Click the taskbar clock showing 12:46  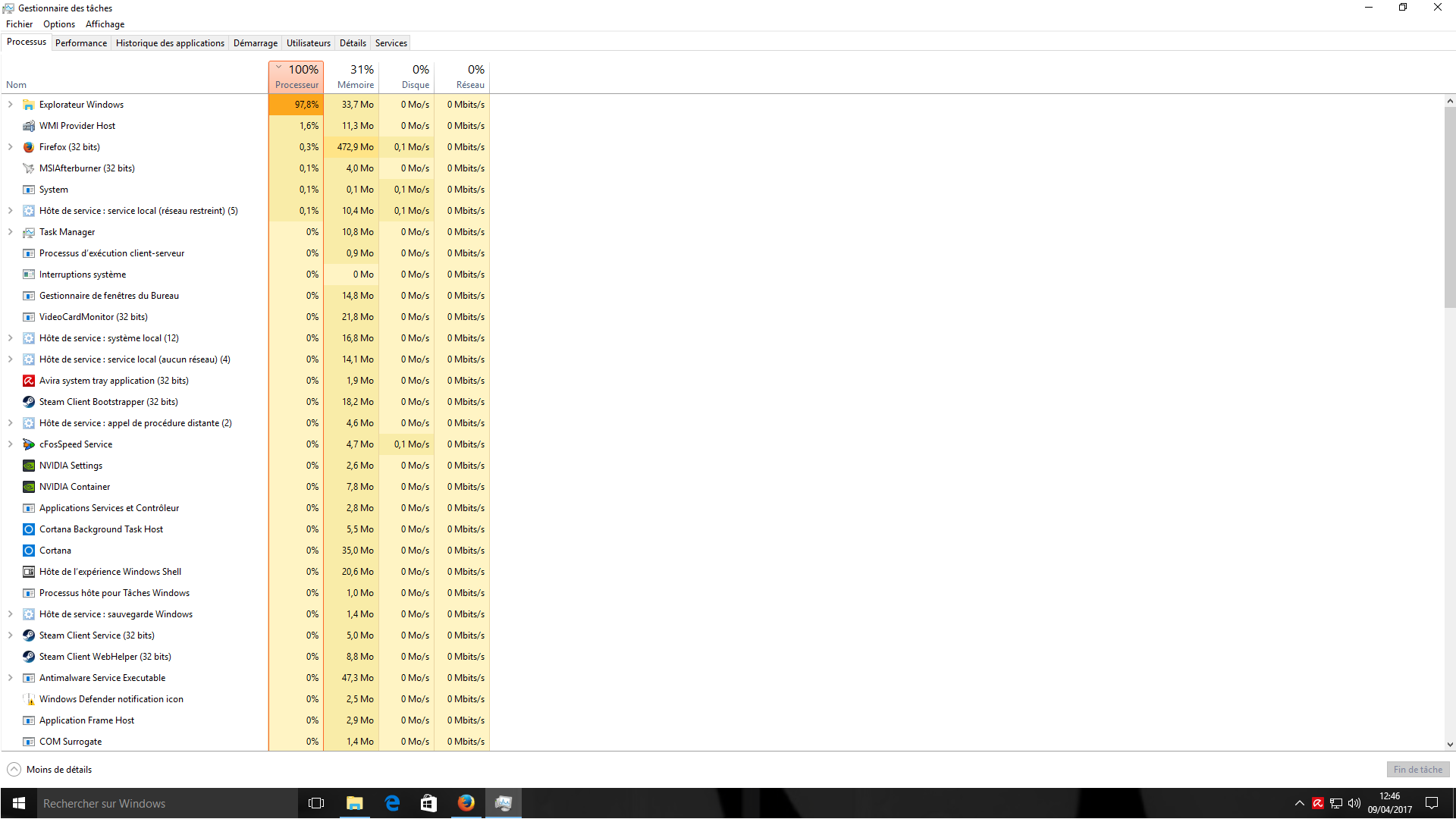(1390, 803)
